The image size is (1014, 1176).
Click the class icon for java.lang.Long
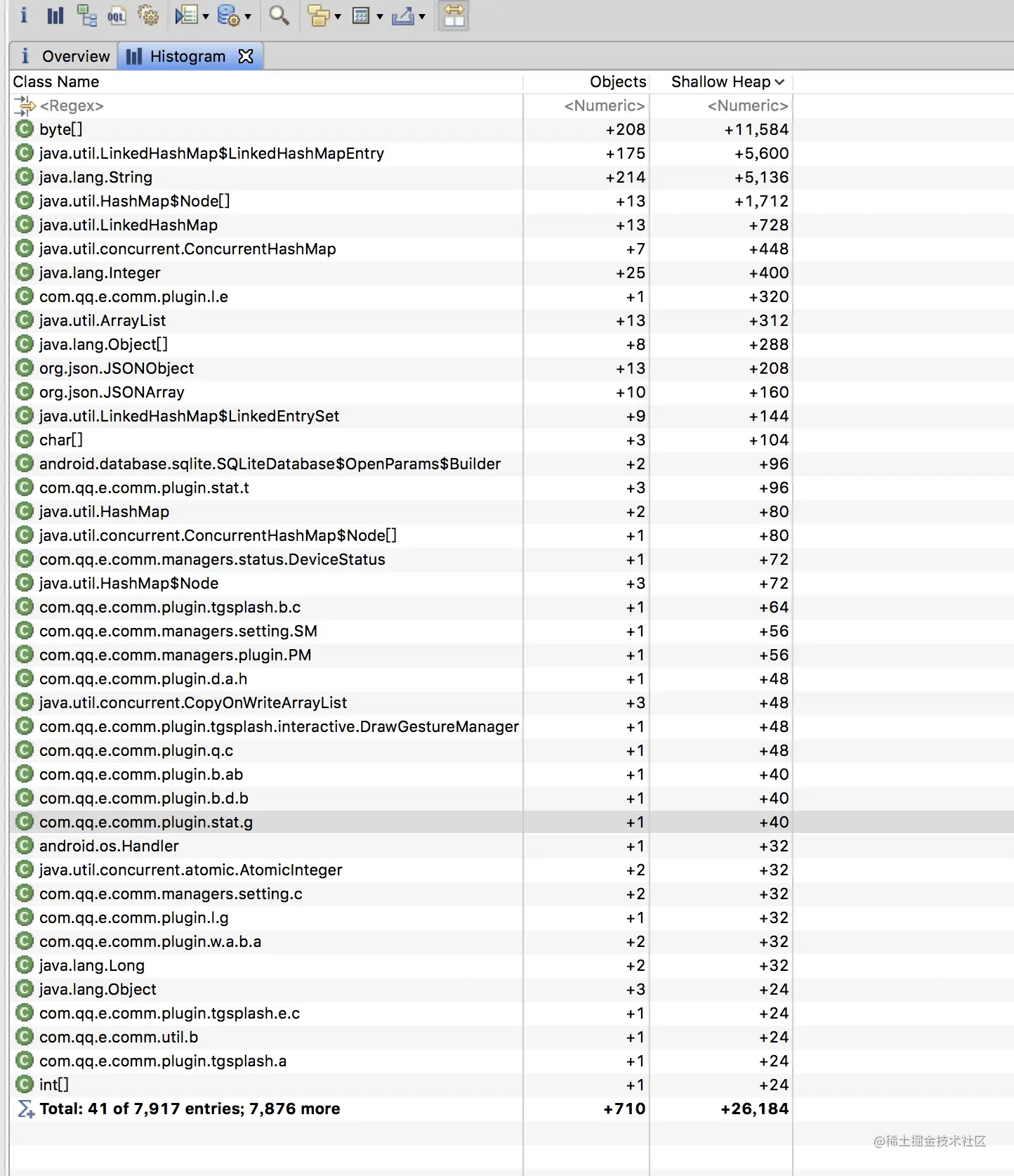coord(25,965)
